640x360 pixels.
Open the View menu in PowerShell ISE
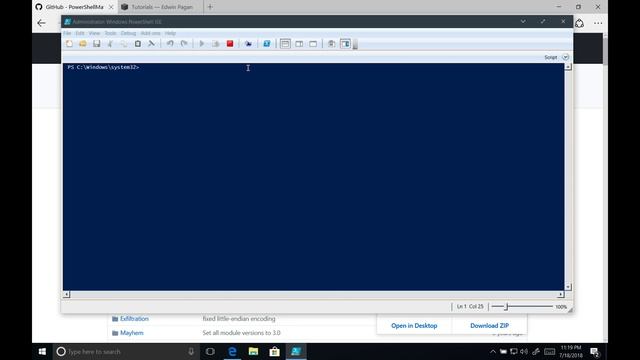(94, 33)
